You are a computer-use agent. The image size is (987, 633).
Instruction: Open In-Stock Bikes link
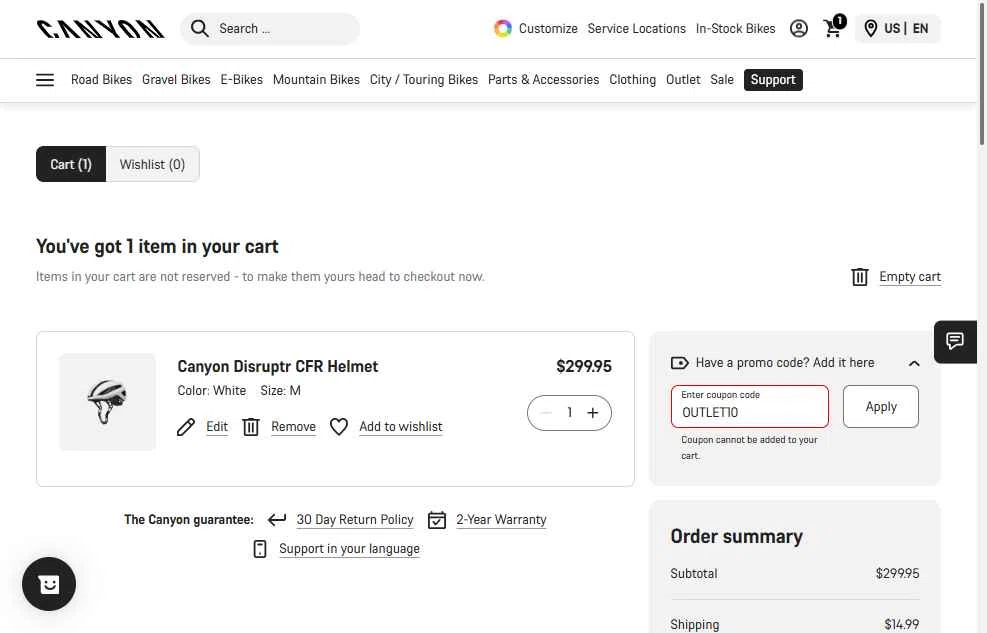(735, 28)
